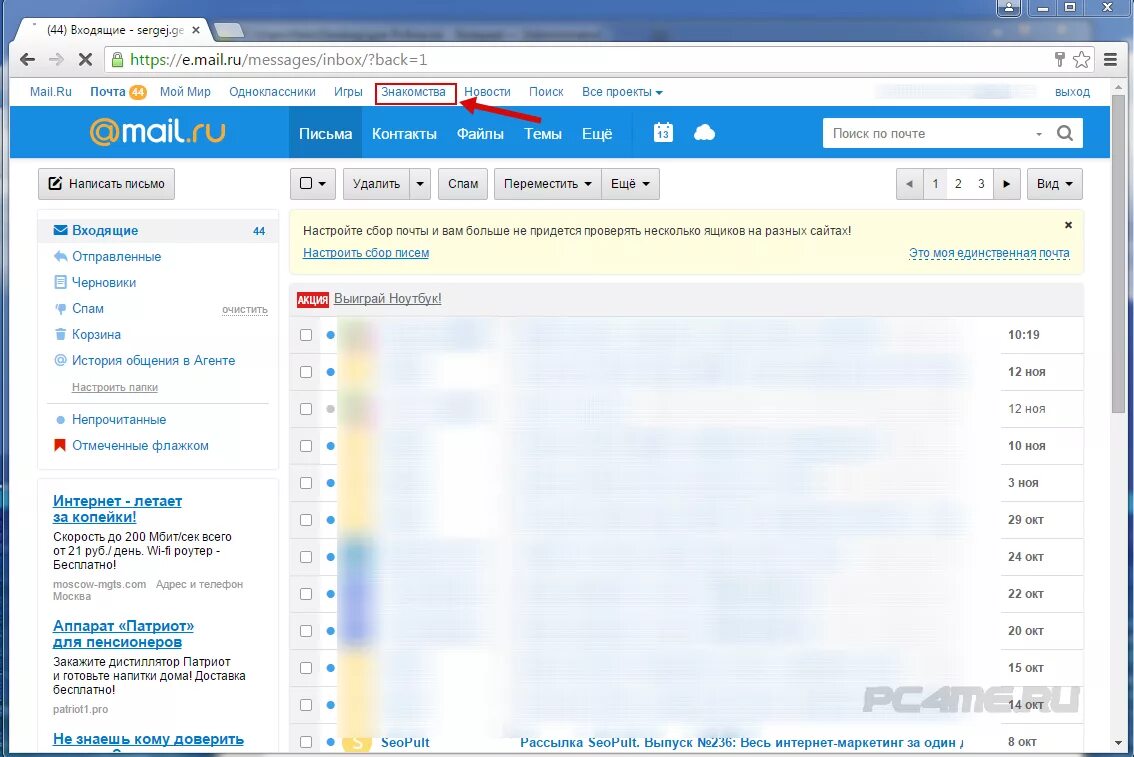Show Непрочитанные messages filter

[x=119, y=420]
